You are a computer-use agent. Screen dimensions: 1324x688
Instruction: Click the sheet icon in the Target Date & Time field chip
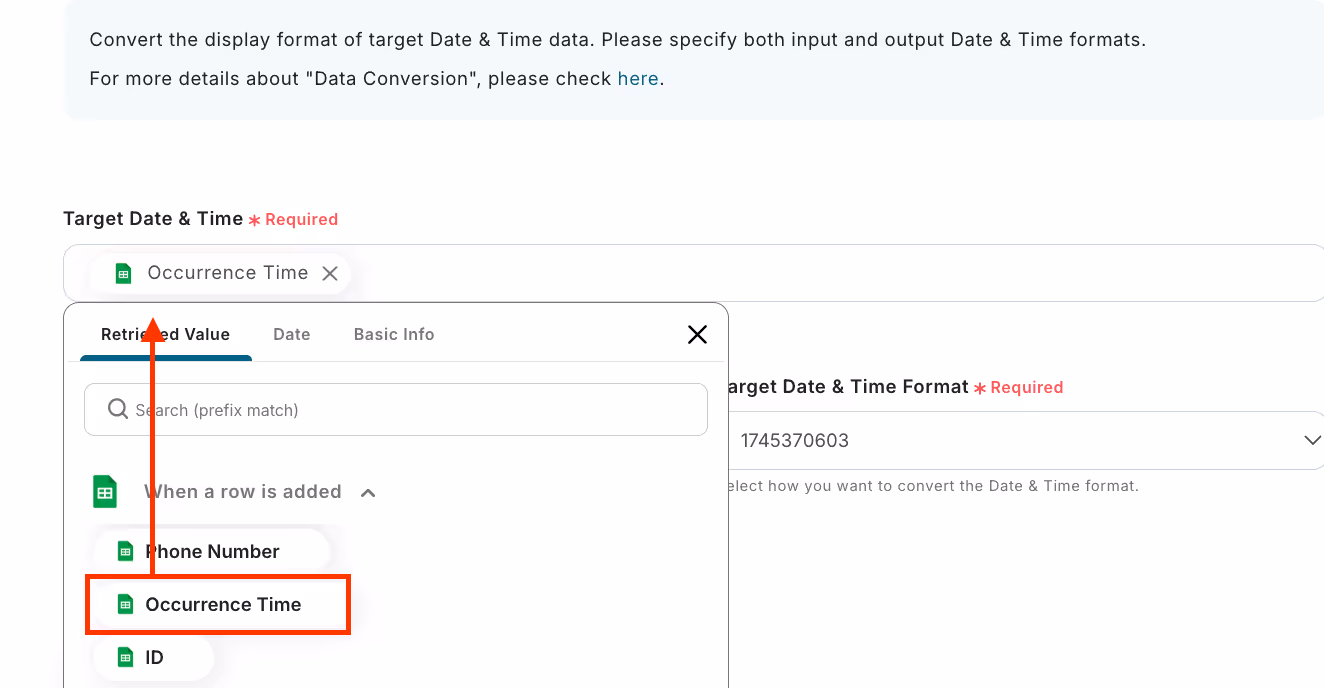pos(123,273)
